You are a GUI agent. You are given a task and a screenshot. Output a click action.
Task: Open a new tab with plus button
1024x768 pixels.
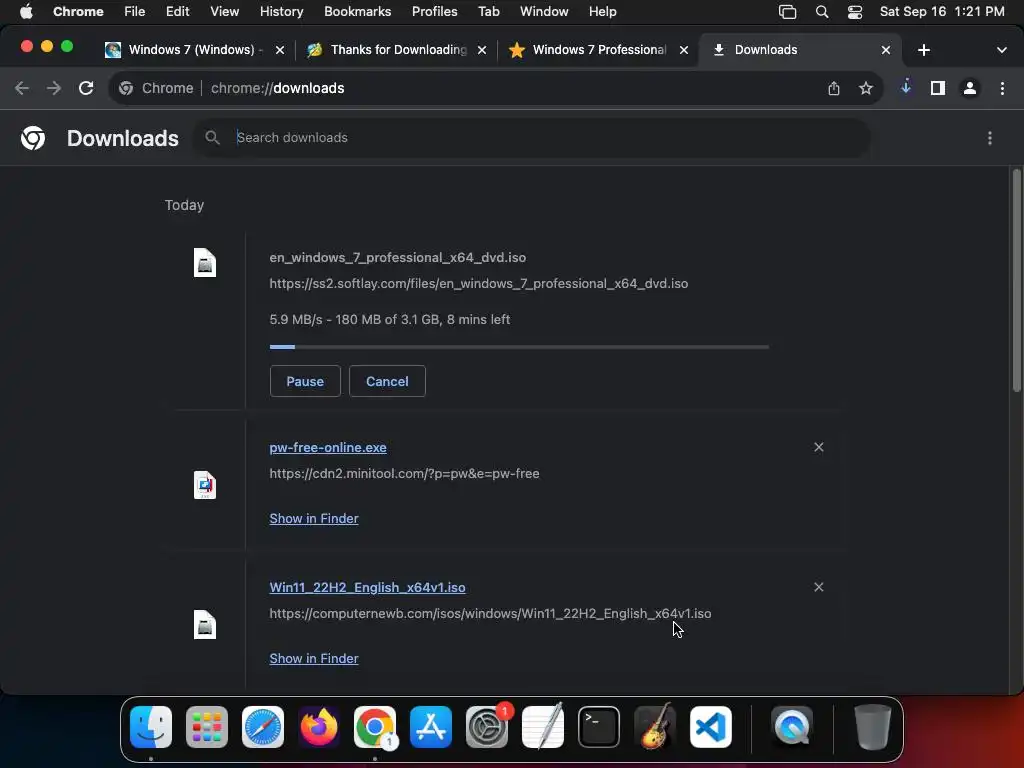923,50
